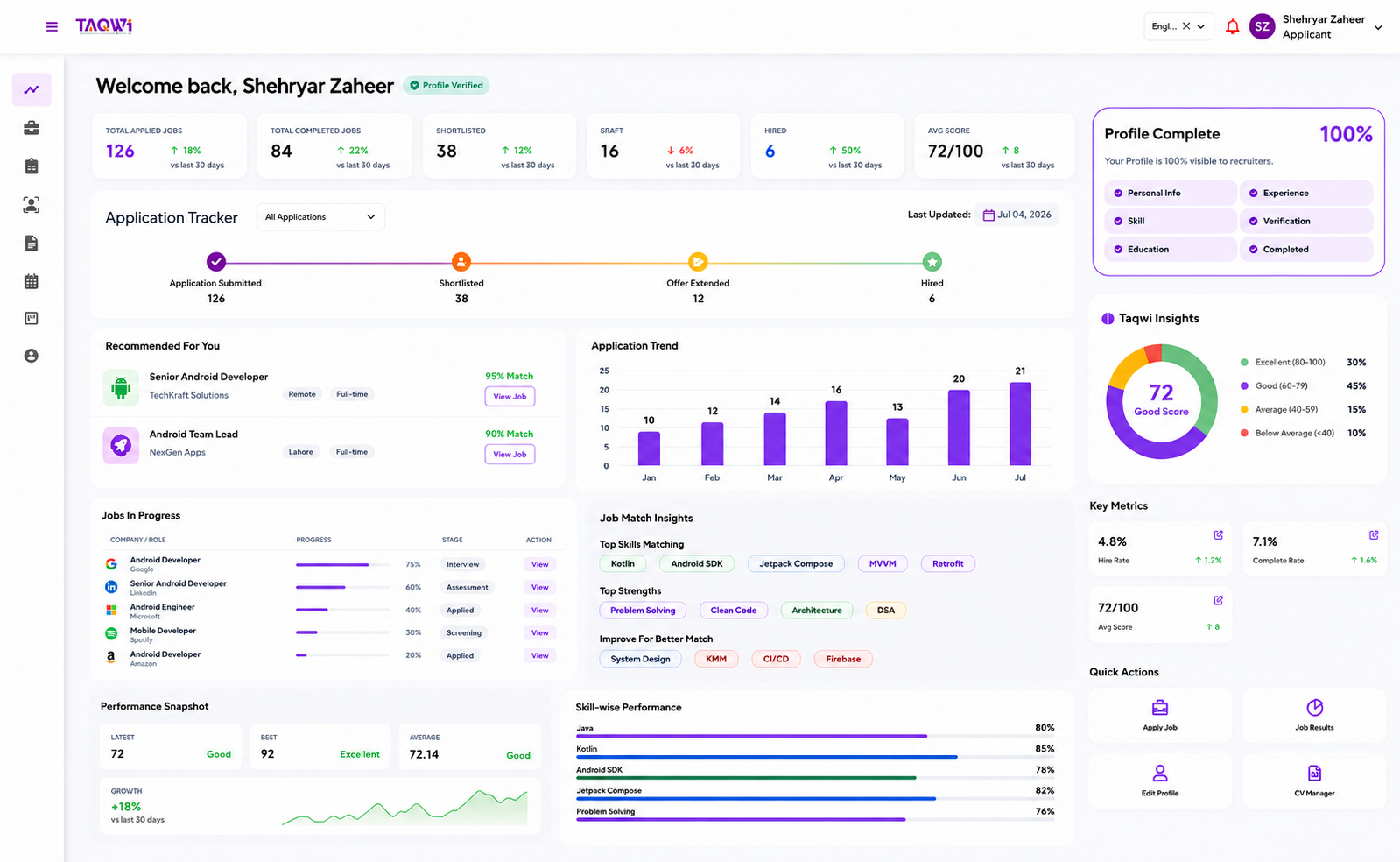Click the Personal Info check item
Image resolution: width=1400 pixels, height=862 pixels.
[x=1171, y=193]
